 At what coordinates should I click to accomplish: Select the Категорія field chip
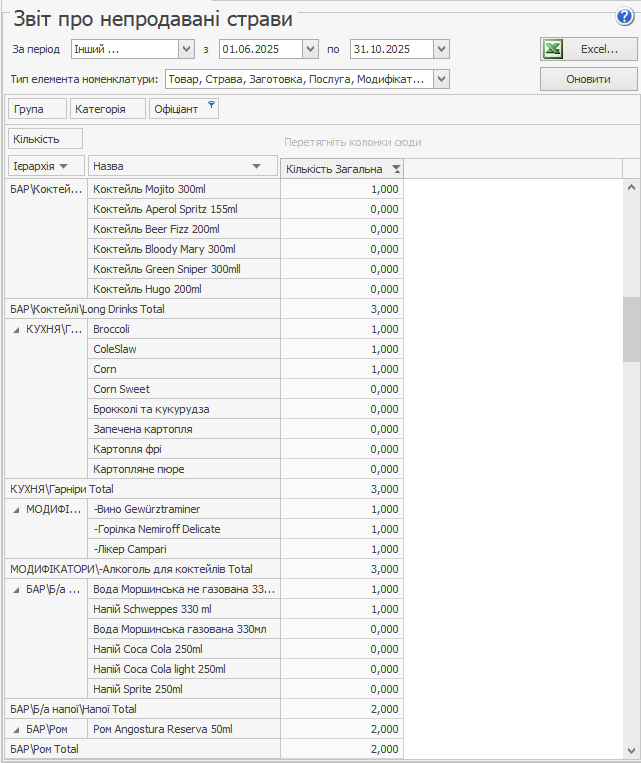click(107, 109)
